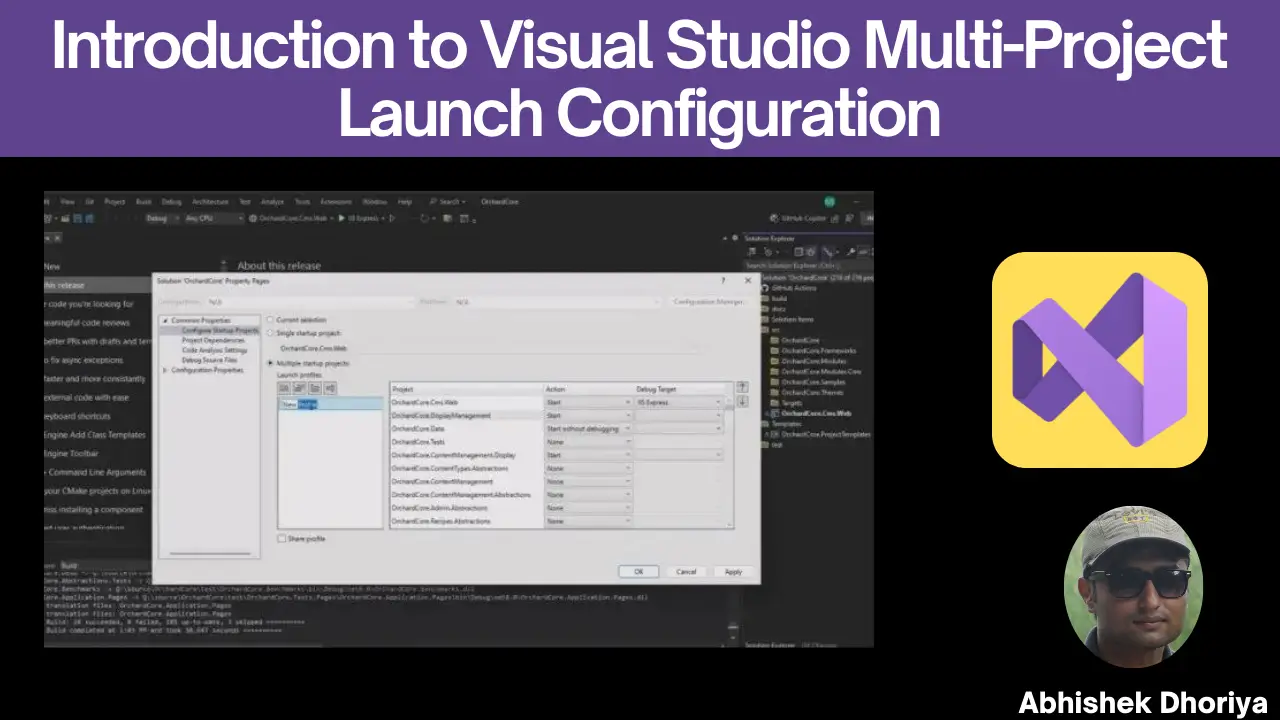Screen dimensions: 1280x720
Task: Click the GitHub Actions node icon in Solution Explorer
Action: click(765, 288)
